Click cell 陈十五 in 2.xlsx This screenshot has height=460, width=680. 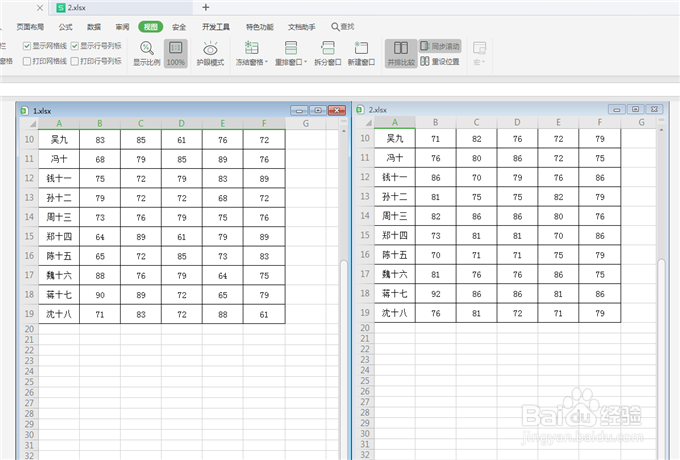(x=395, y=255)
